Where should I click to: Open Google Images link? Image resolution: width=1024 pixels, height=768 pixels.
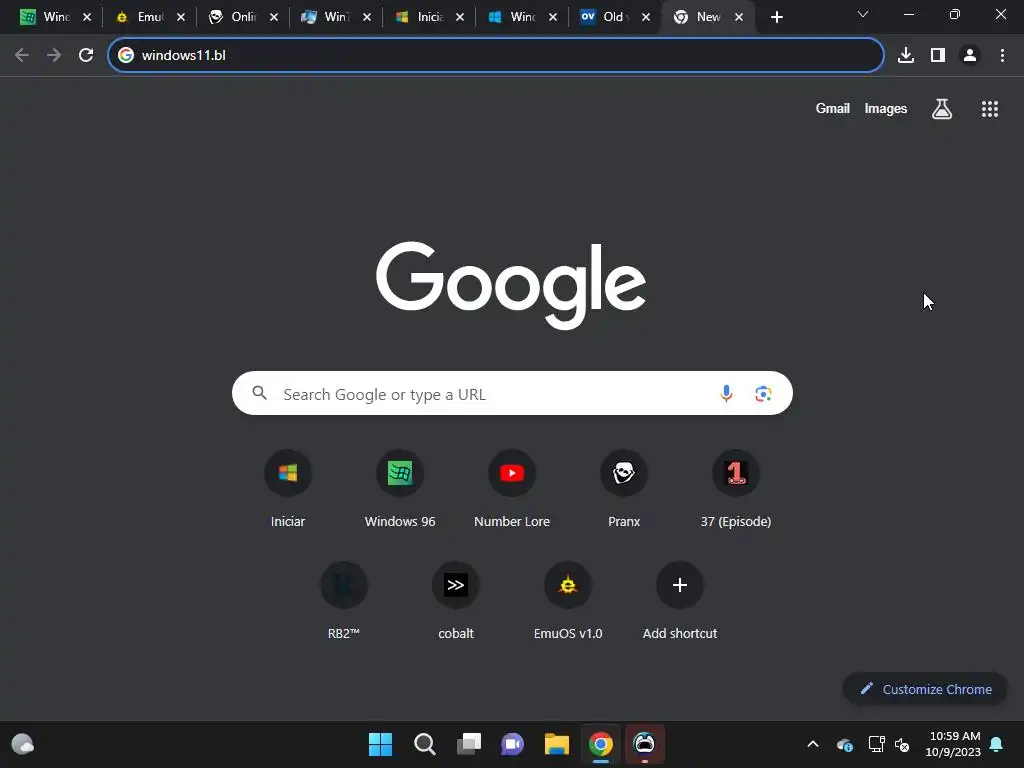(x=886, y=108)
